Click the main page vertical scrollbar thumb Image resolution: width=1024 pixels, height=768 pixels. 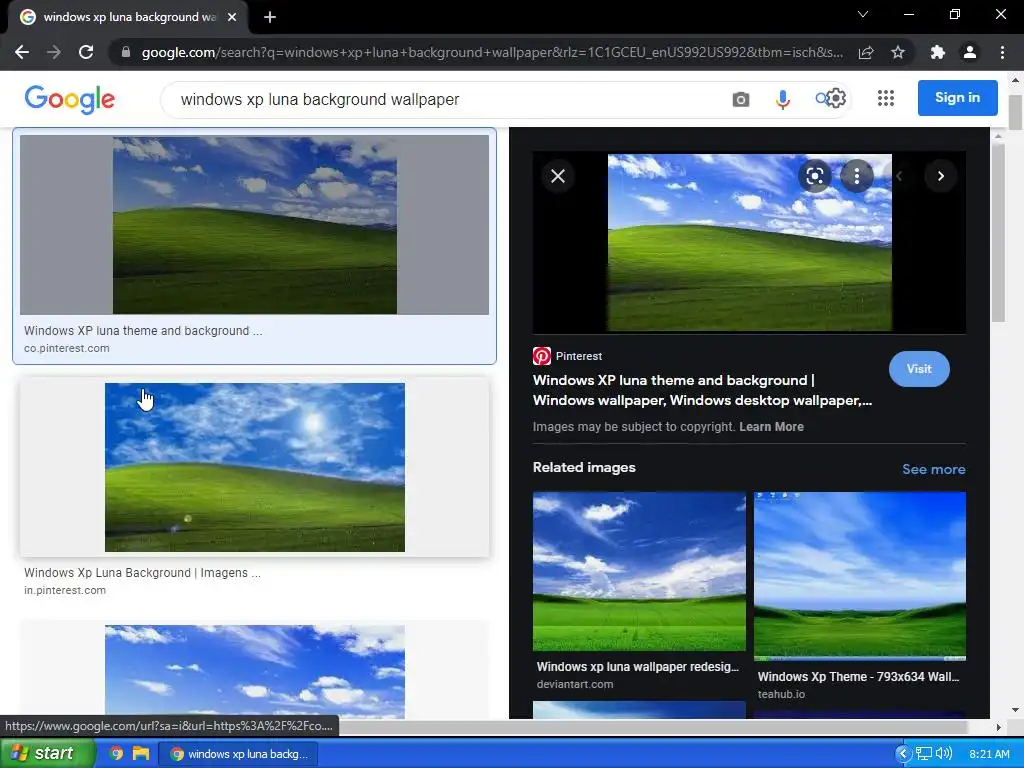1015,112
